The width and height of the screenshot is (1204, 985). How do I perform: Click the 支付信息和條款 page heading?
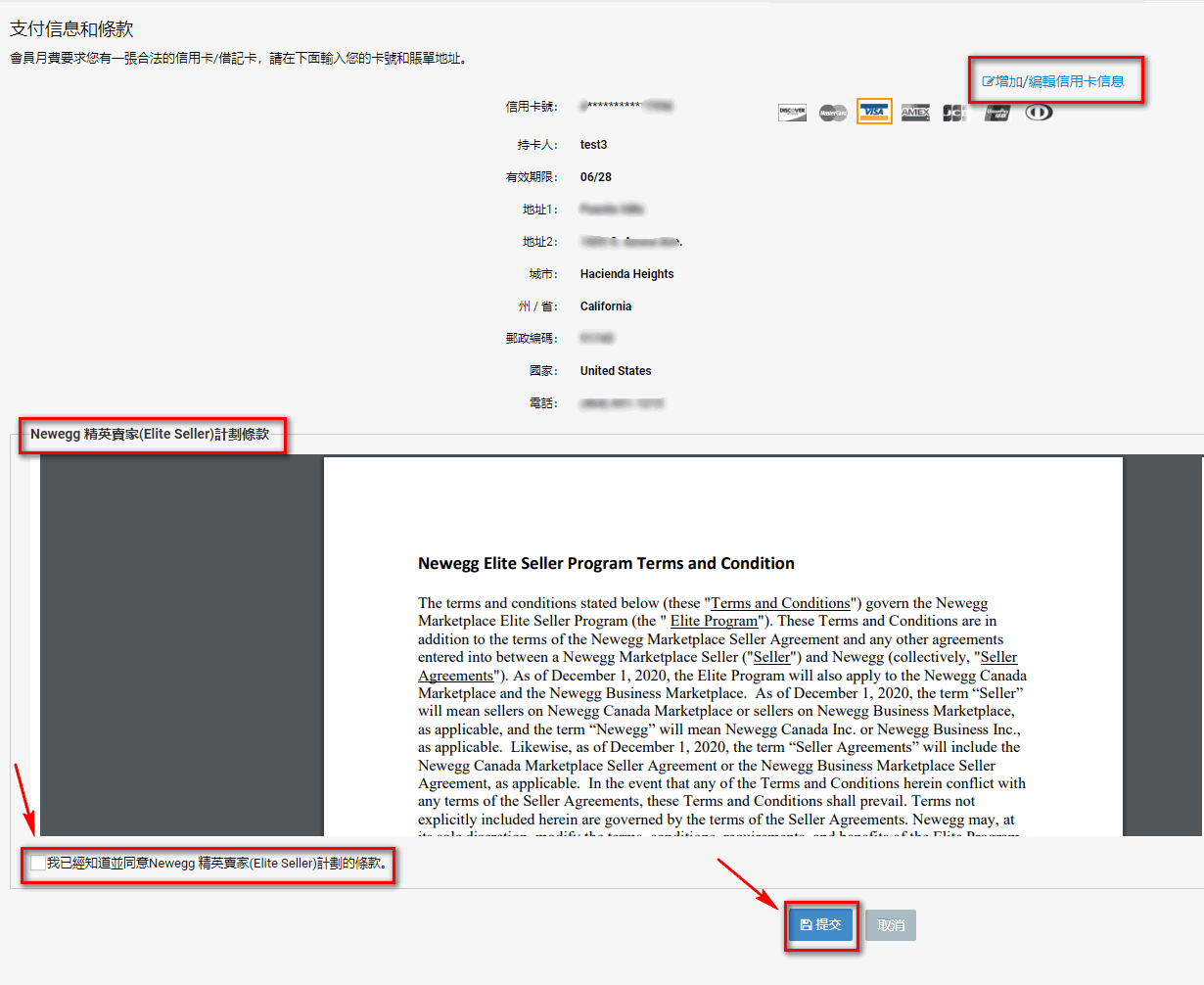[71, 29]
